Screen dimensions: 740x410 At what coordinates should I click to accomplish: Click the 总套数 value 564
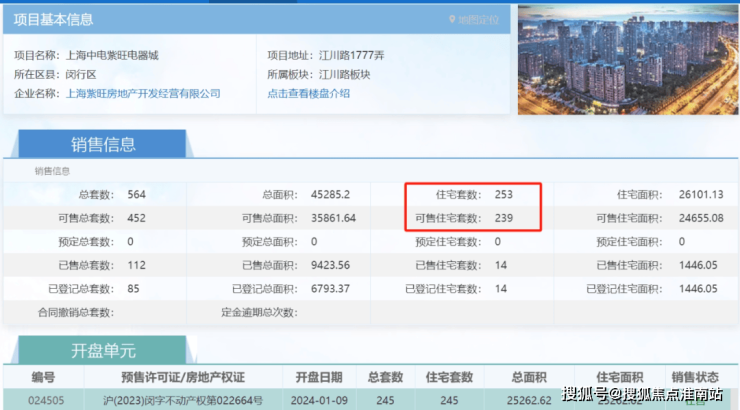(x=137, y=194)
